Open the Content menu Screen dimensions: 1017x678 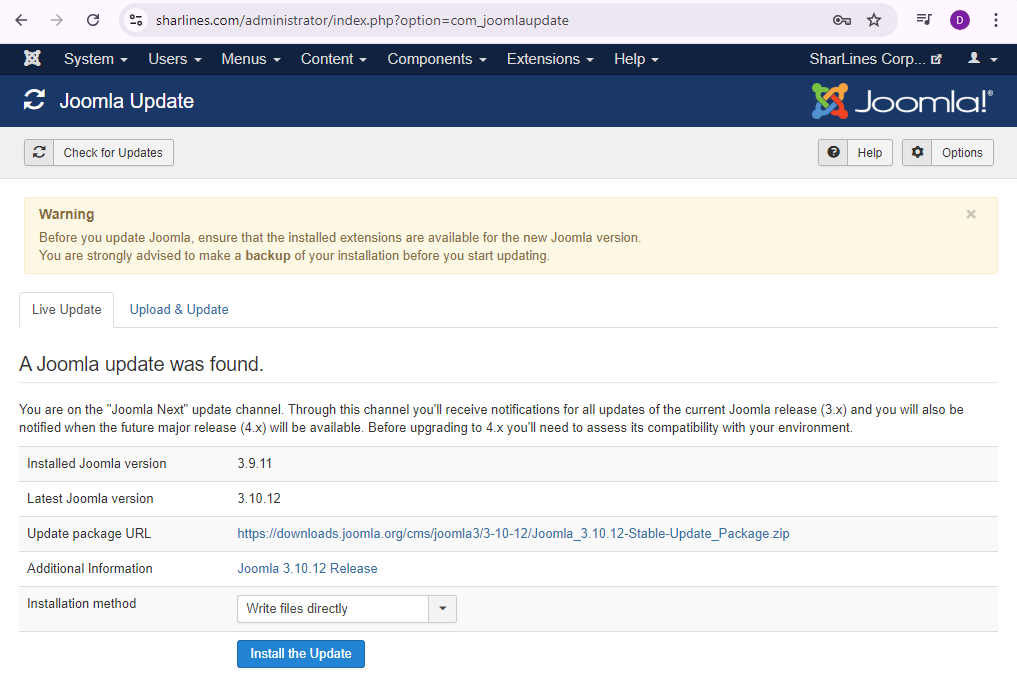(x=333, y=59)
